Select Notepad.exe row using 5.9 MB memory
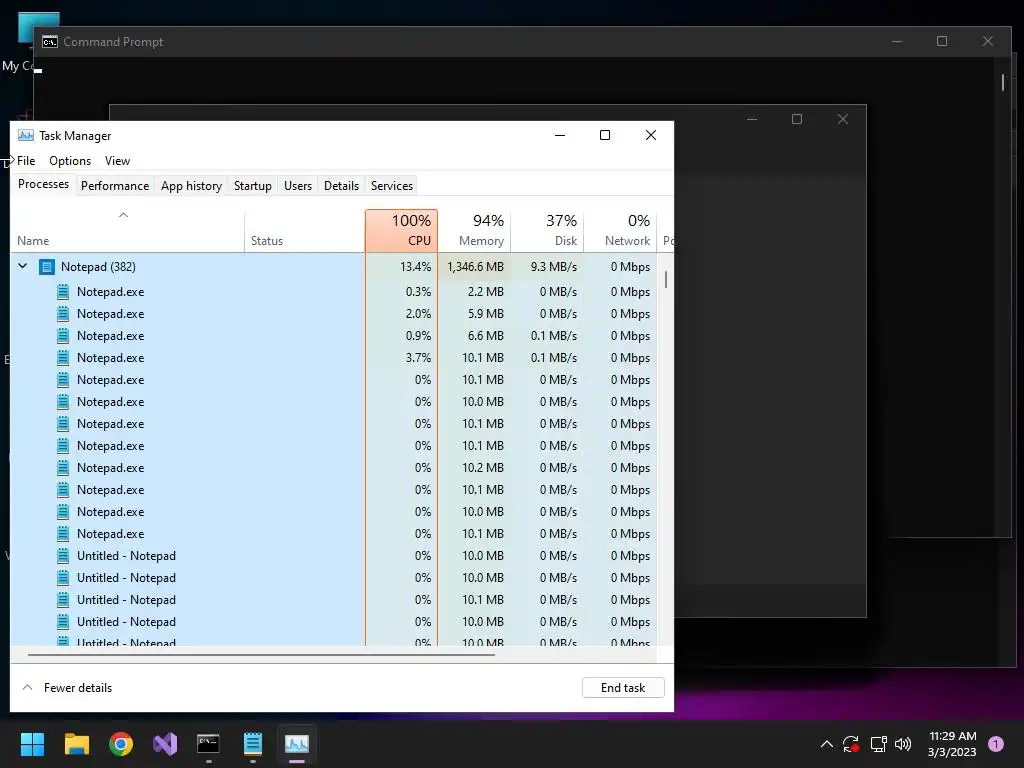Image resolution: width=1024 pixels, height=768 pixels. (x=333, y=314)
